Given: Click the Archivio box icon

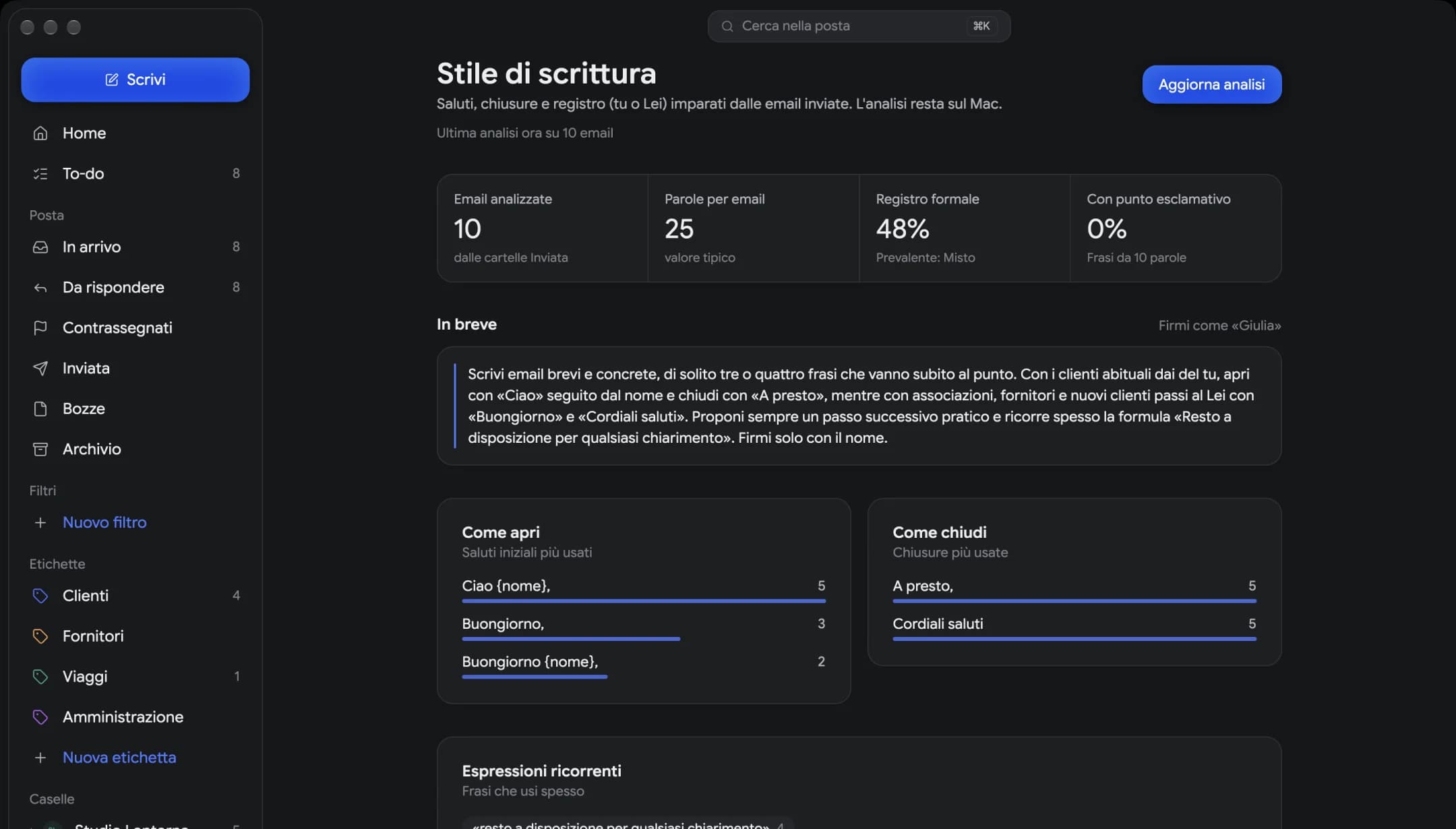Looking at the screenshot, I should (x=40, y=450).
